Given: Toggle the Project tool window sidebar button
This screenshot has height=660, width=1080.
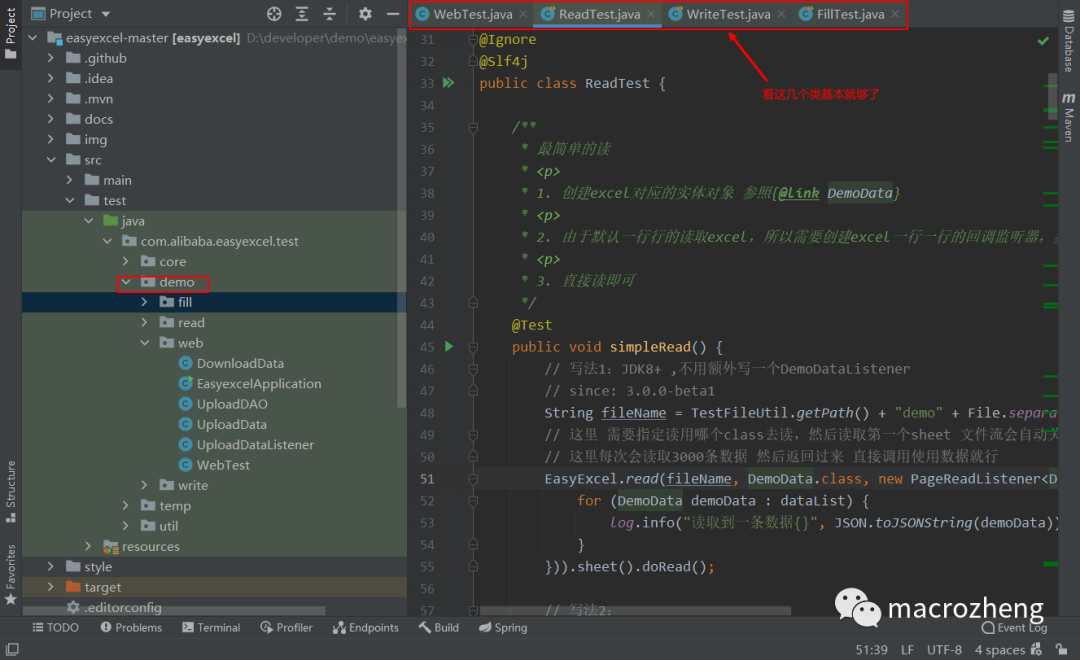Looking at the screenshot, I should tap(10, 33).
